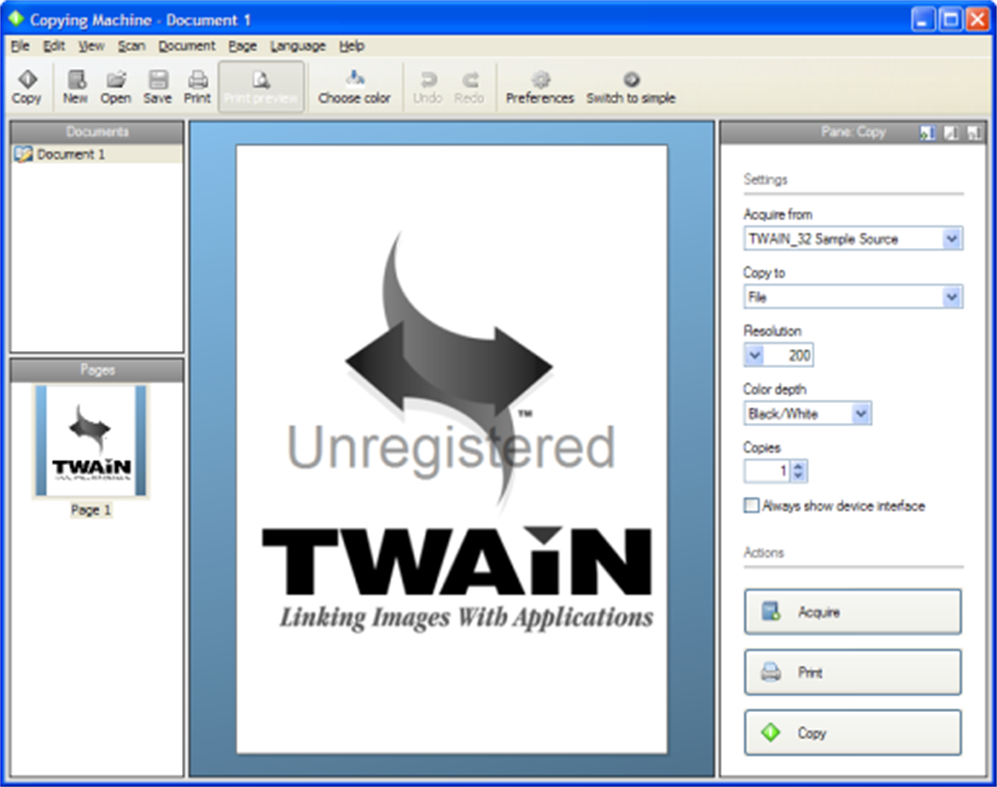Open the Edit menu
Screen dimensions: 997x787
[54, 46]
